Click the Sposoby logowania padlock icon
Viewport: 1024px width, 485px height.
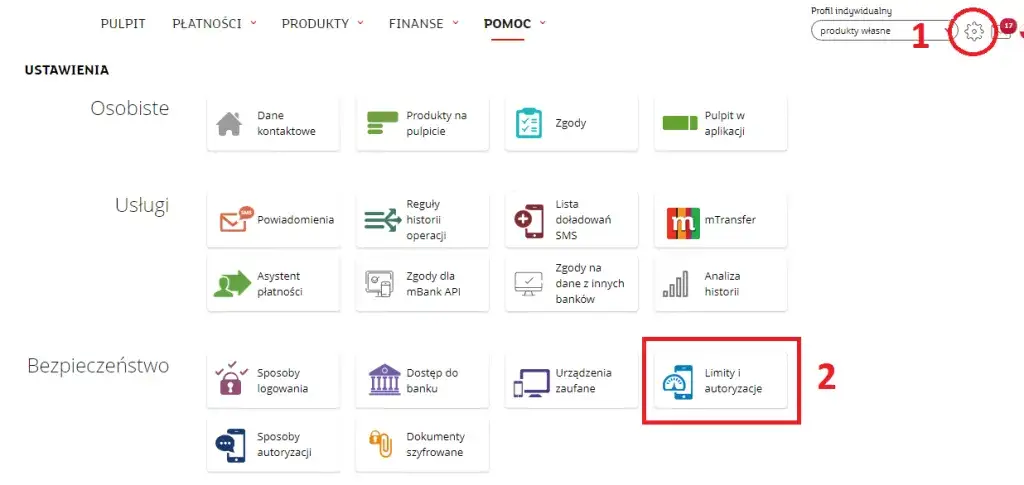[233, 381]
